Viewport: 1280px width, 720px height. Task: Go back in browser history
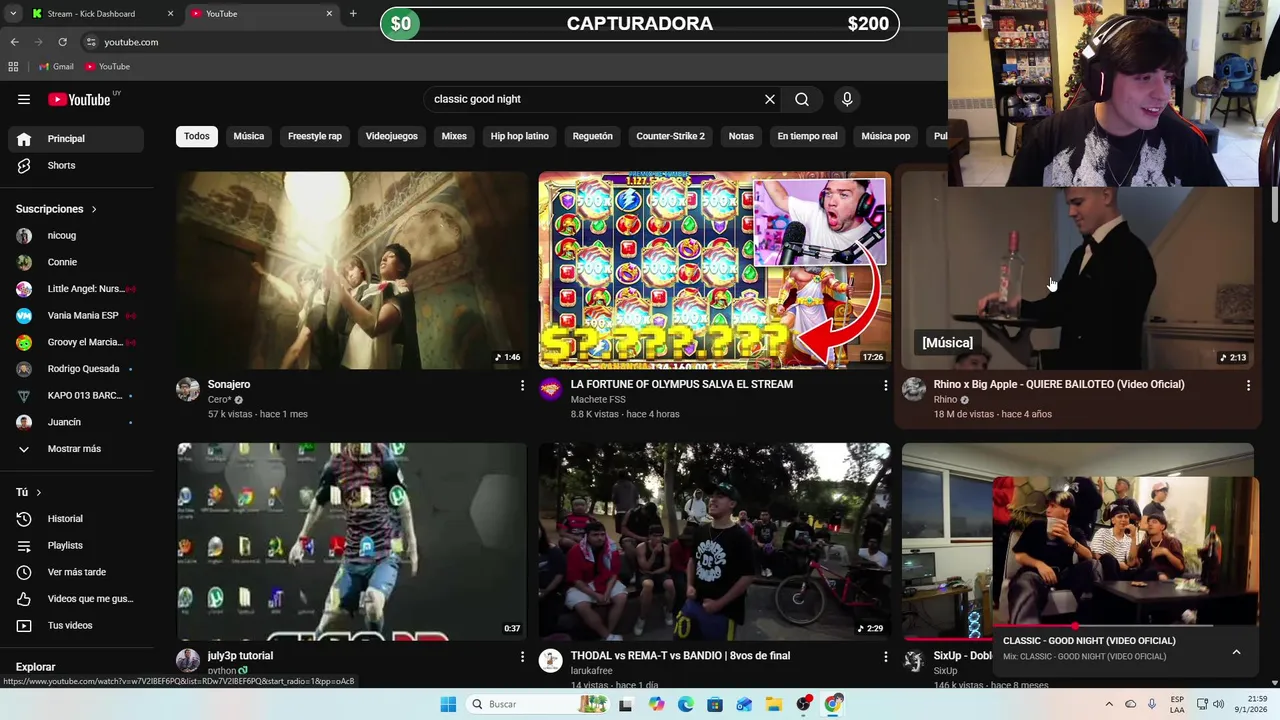tap(14, 42)
